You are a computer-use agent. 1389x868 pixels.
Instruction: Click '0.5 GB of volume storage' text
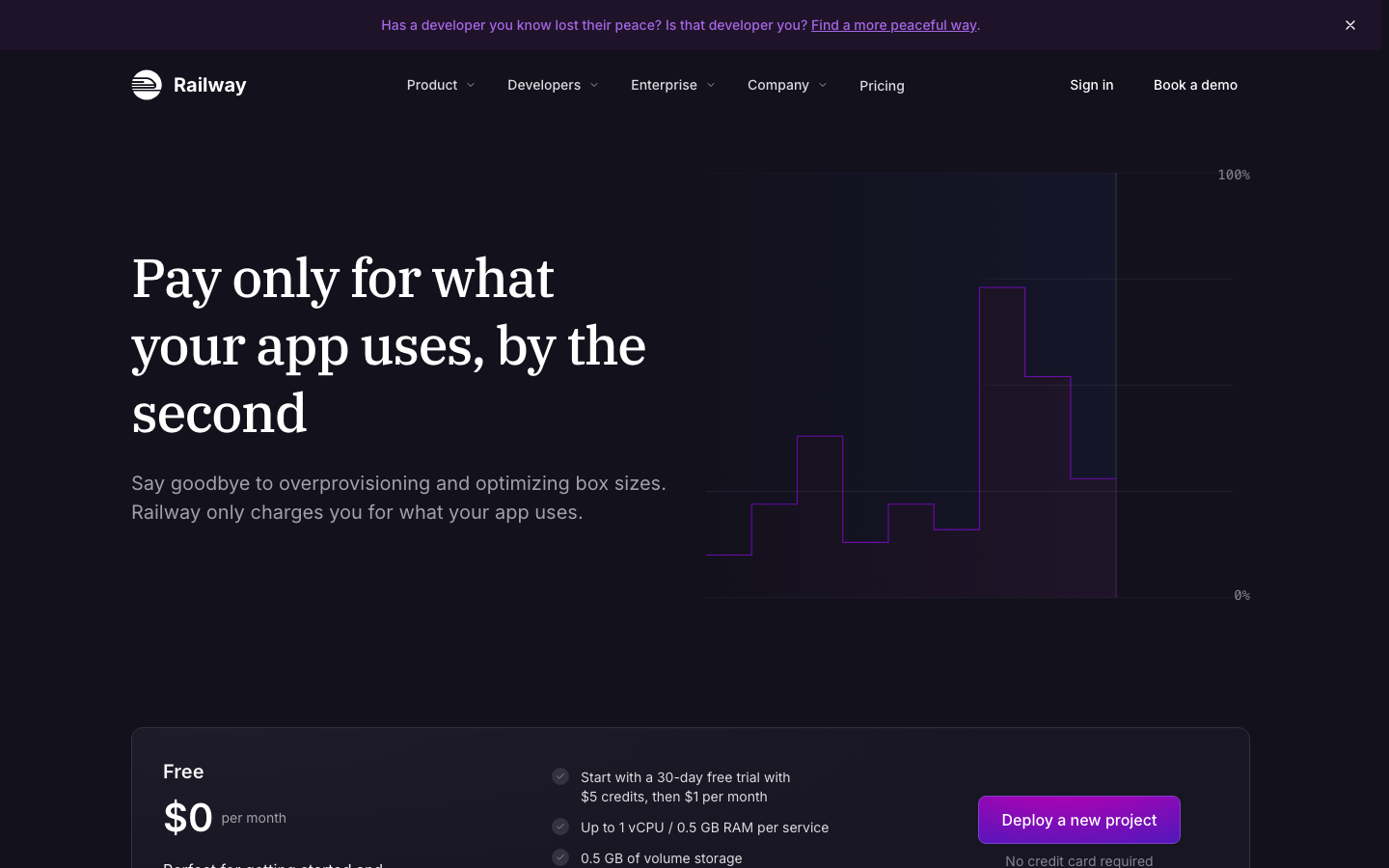point(662,858)
